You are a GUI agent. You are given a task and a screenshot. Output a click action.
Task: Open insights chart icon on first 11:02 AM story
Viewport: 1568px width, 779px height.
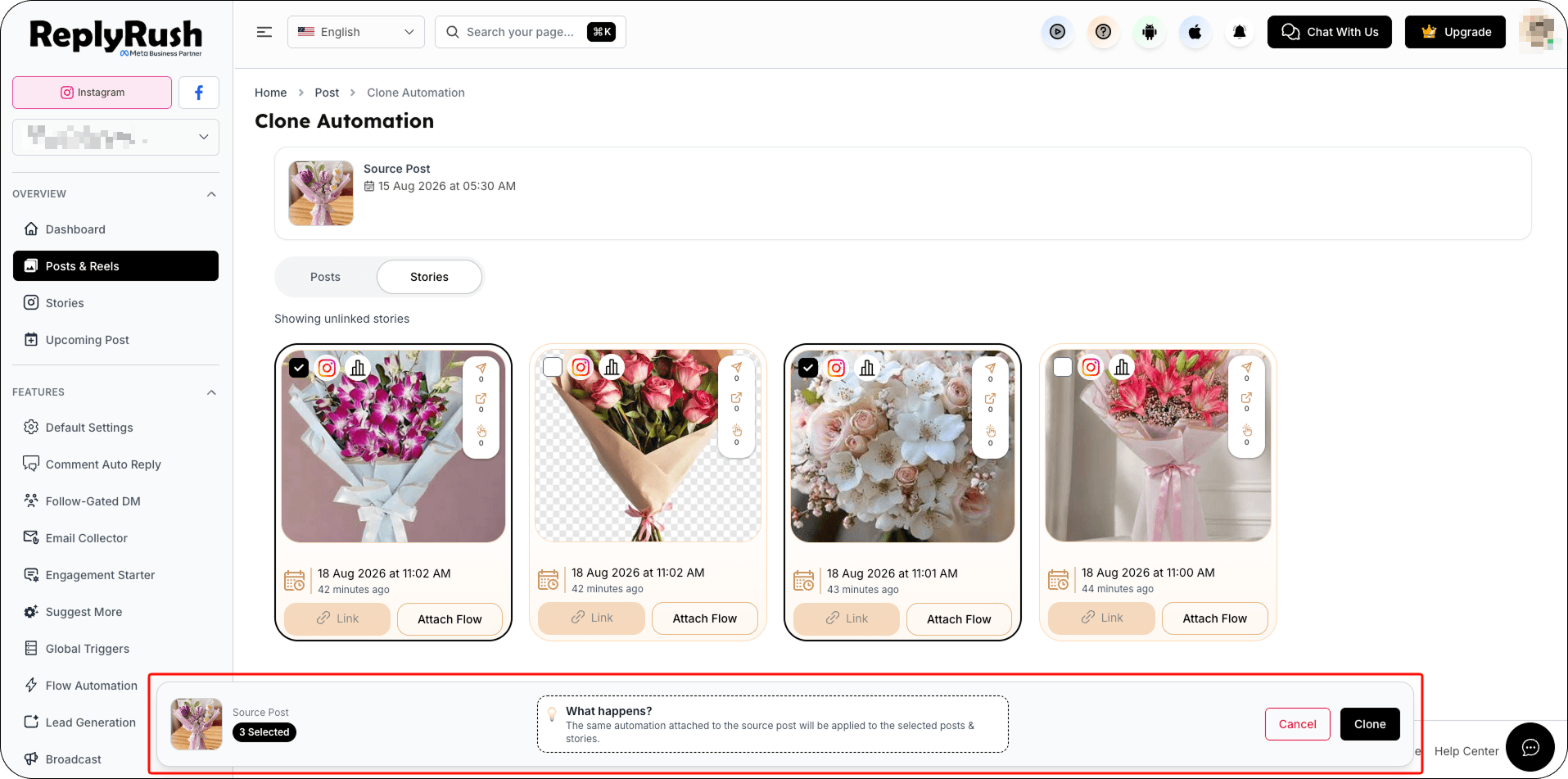point(358,368)
